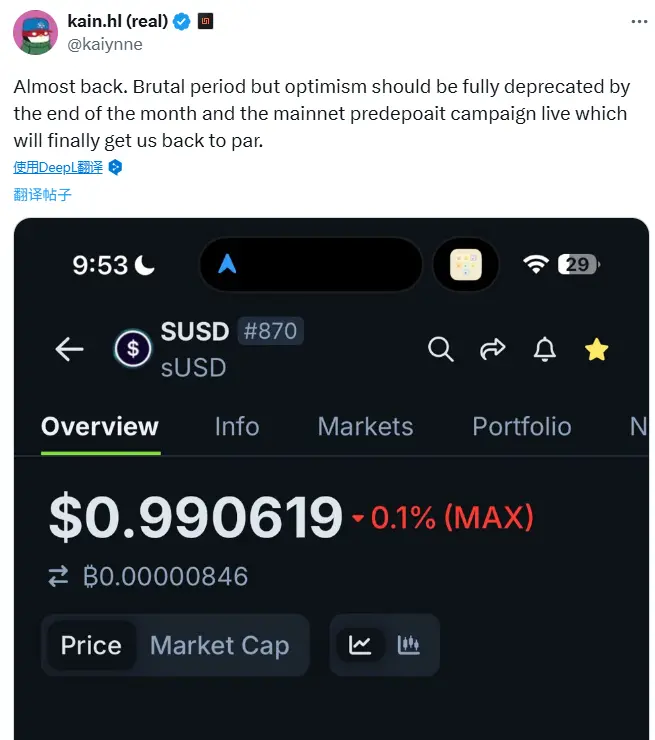Open the kain.hl profile avatar
Image resolution: width=655 pixels, height=740 pixels.
(x=35, y=32)
